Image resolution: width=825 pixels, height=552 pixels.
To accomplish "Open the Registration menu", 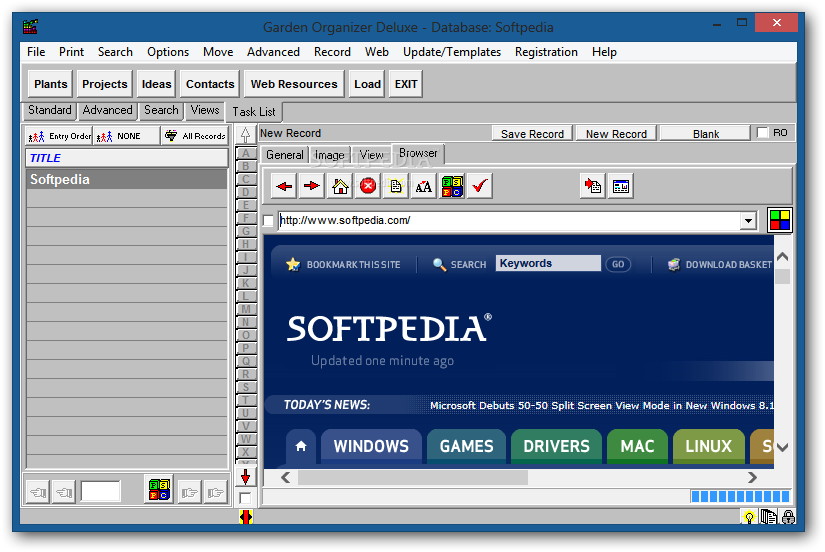I will [546, 52].
